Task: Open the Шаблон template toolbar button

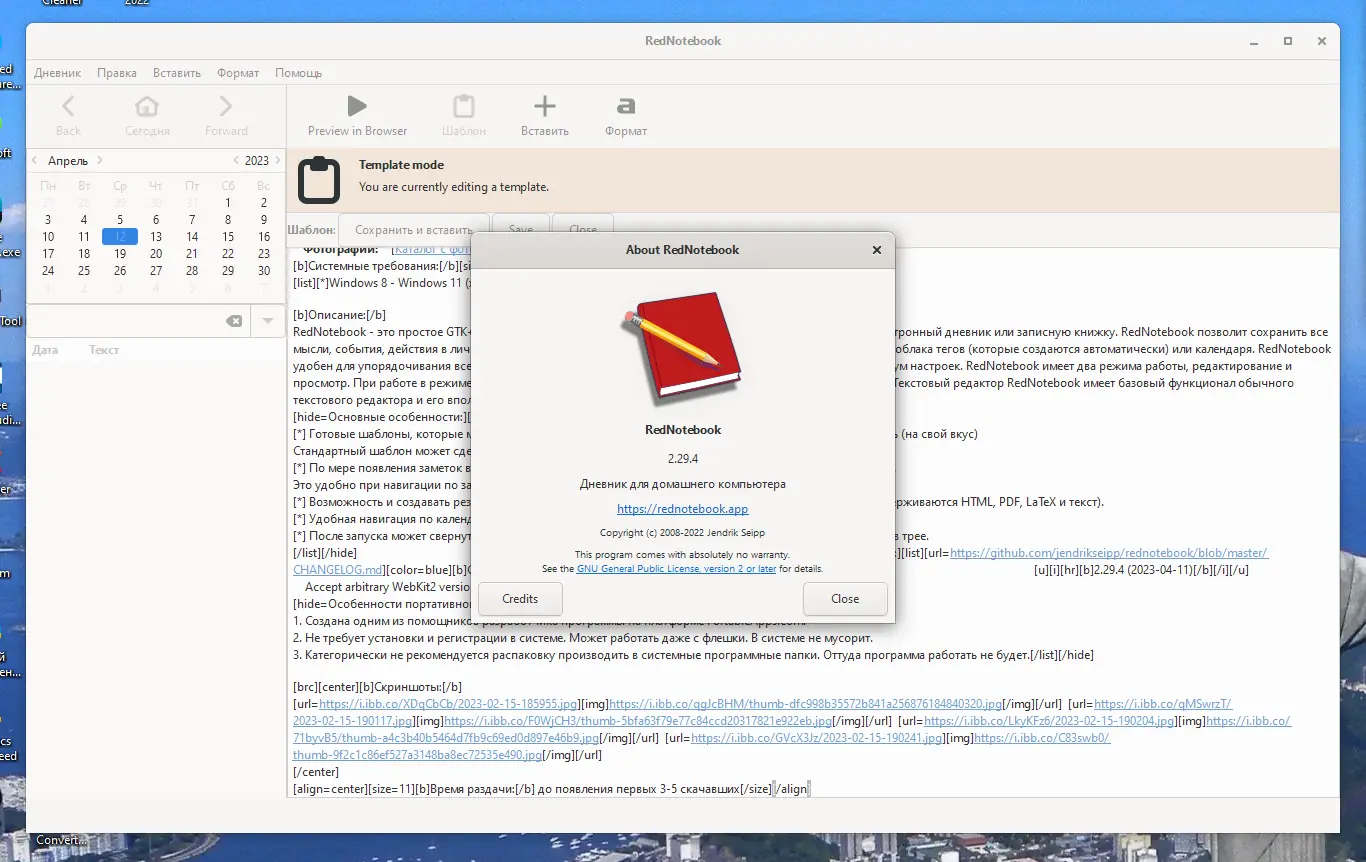Action: coord(464,115)
